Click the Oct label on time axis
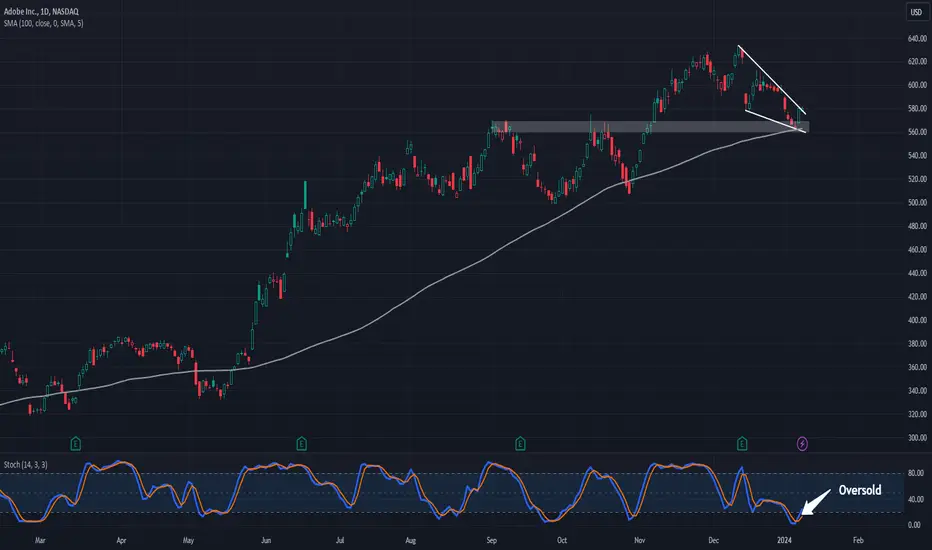The height and width of the screenshot is (550, 932). point(562,540)
